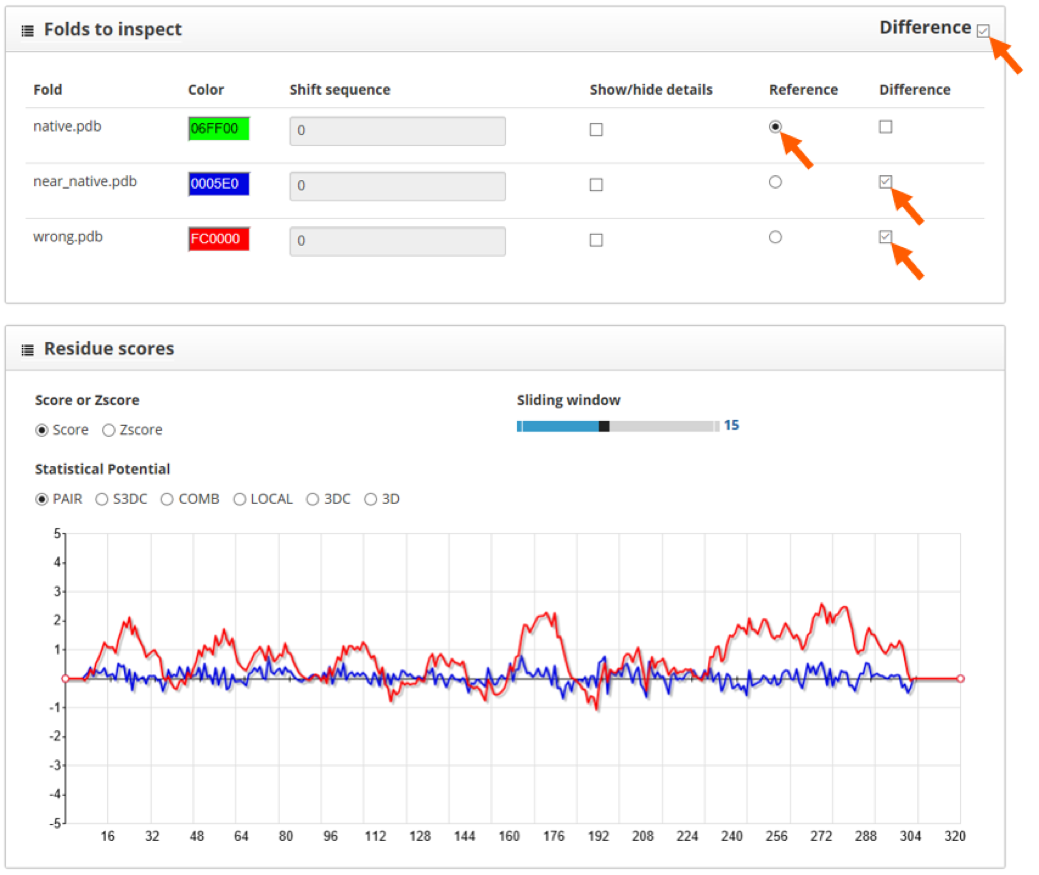Screen dimensions: 1039x875
Task: Click the Show/hide details column header
Action: (651, 90)
